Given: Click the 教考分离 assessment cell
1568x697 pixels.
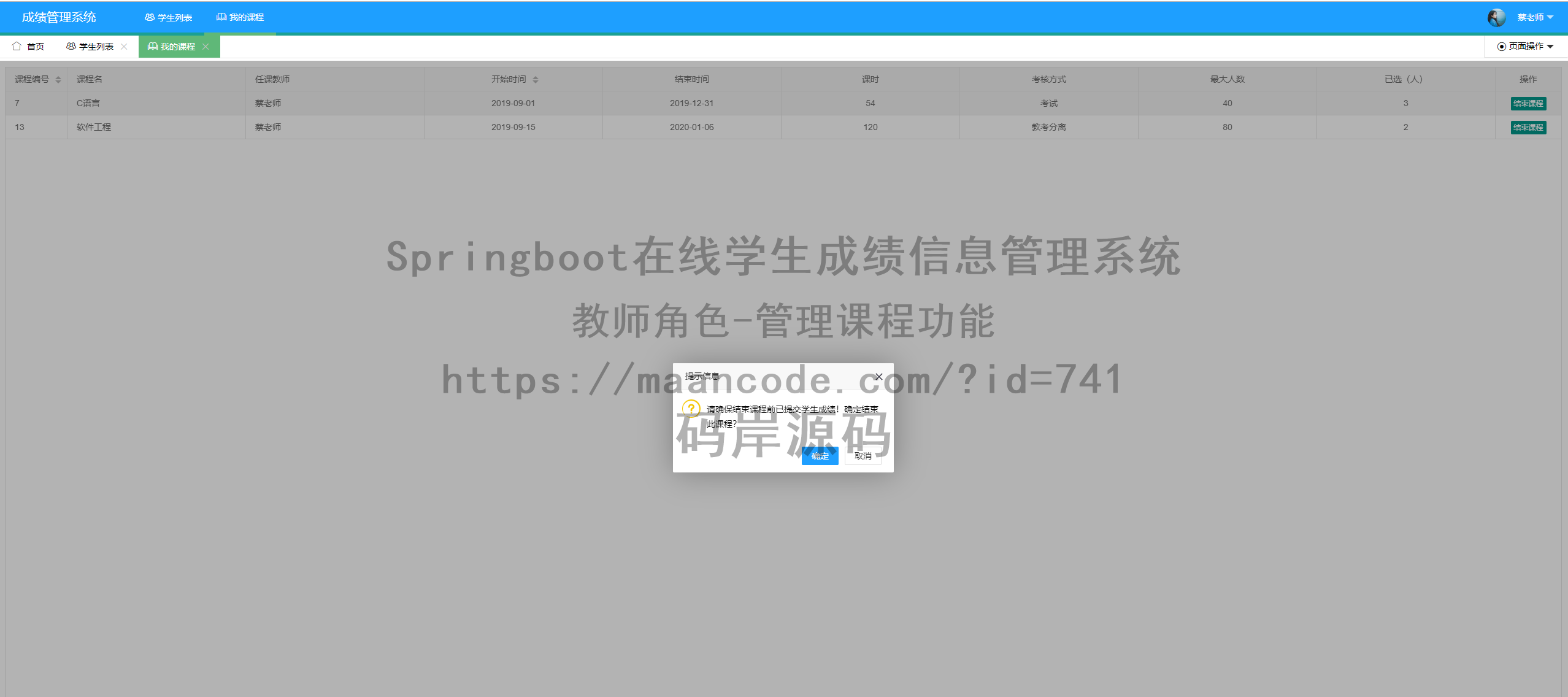Looking at the screenshot, I should (x=1048, y=127).
